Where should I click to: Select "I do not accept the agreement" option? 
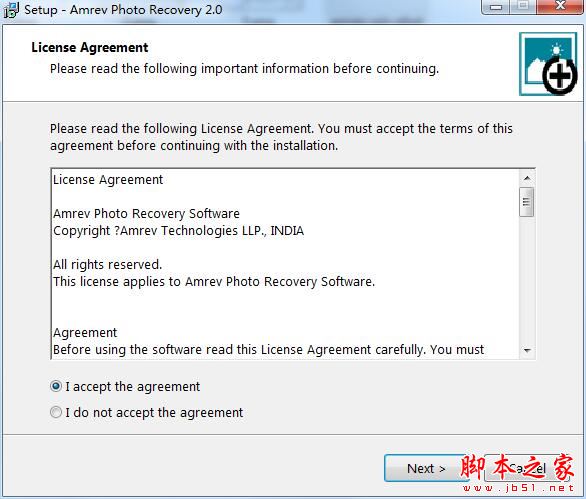point(56,412)
